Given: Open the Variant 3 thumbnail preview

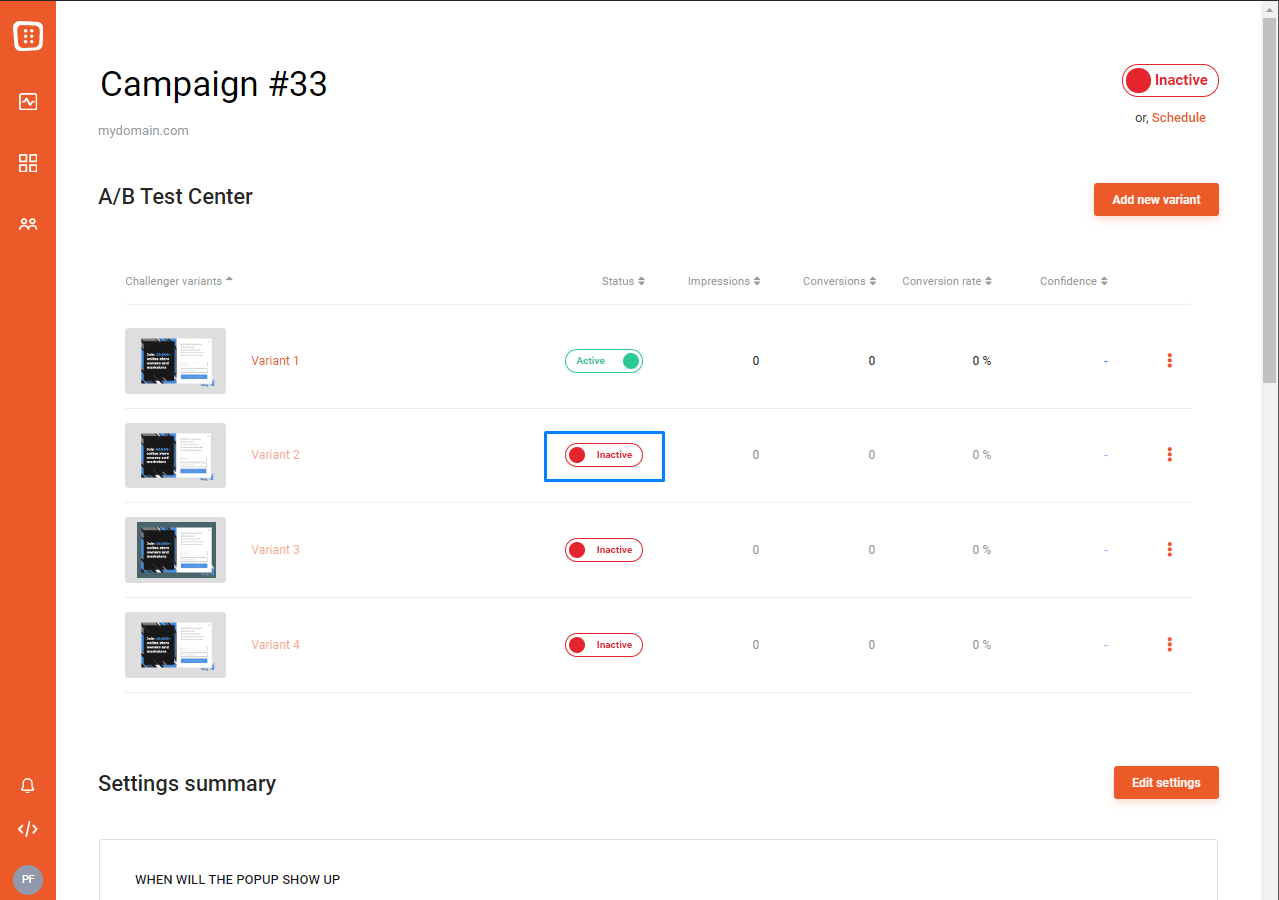Looking at the screenshot, I should click(175, 550).
